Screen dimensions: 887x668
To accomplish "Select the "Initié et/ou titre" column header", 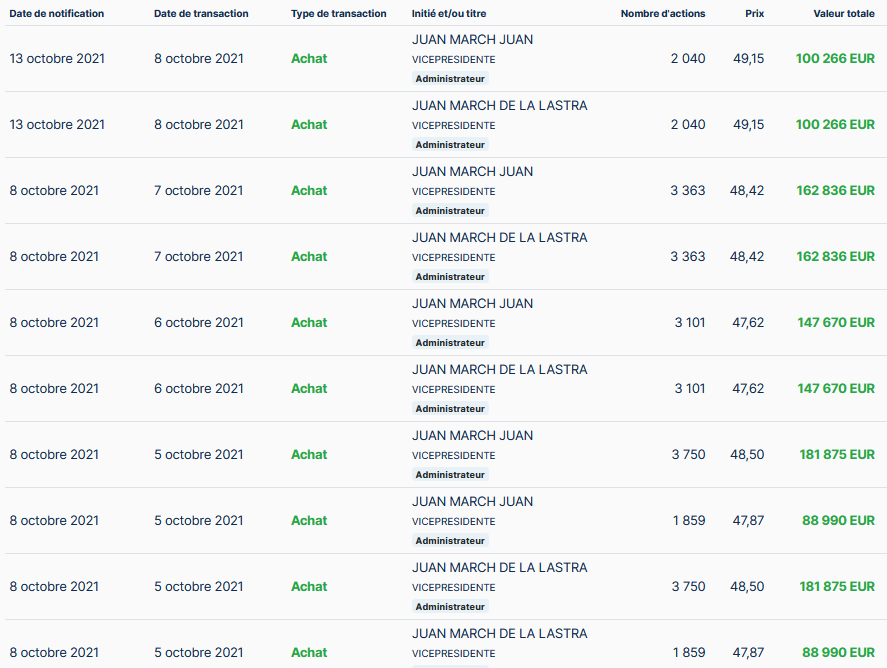I will pyautogui.click(x=449, y=14).
